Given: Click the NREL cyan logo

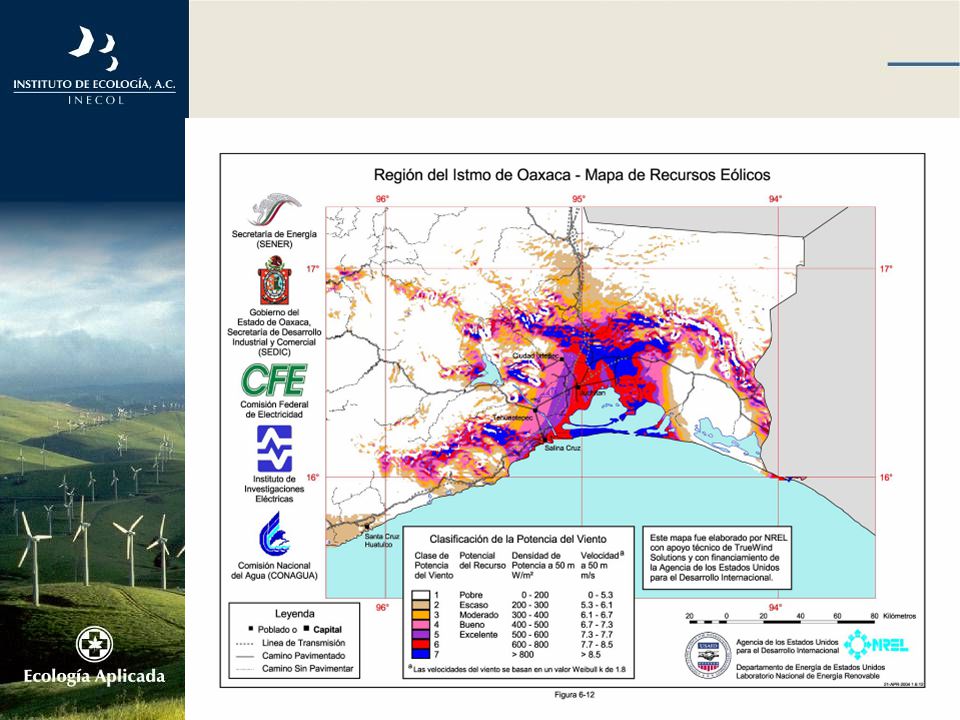Looking at the screenshot, I should (x=876, y=644).
